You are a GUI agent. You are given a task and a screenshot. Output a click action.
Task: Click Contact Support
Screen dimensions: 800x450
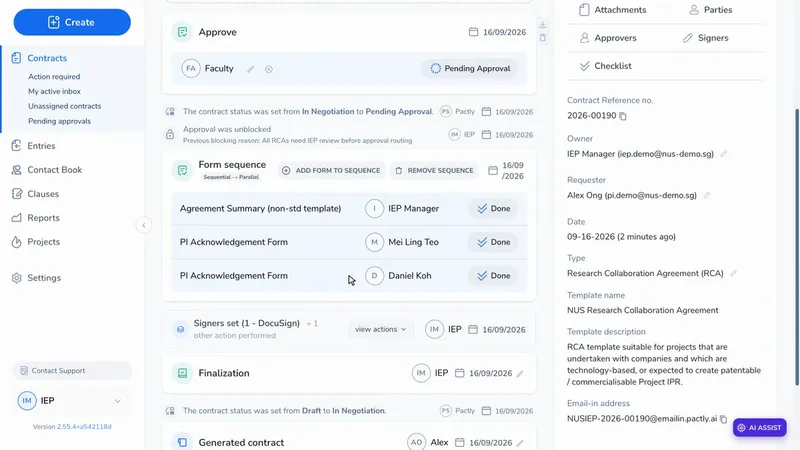[72, 371]
